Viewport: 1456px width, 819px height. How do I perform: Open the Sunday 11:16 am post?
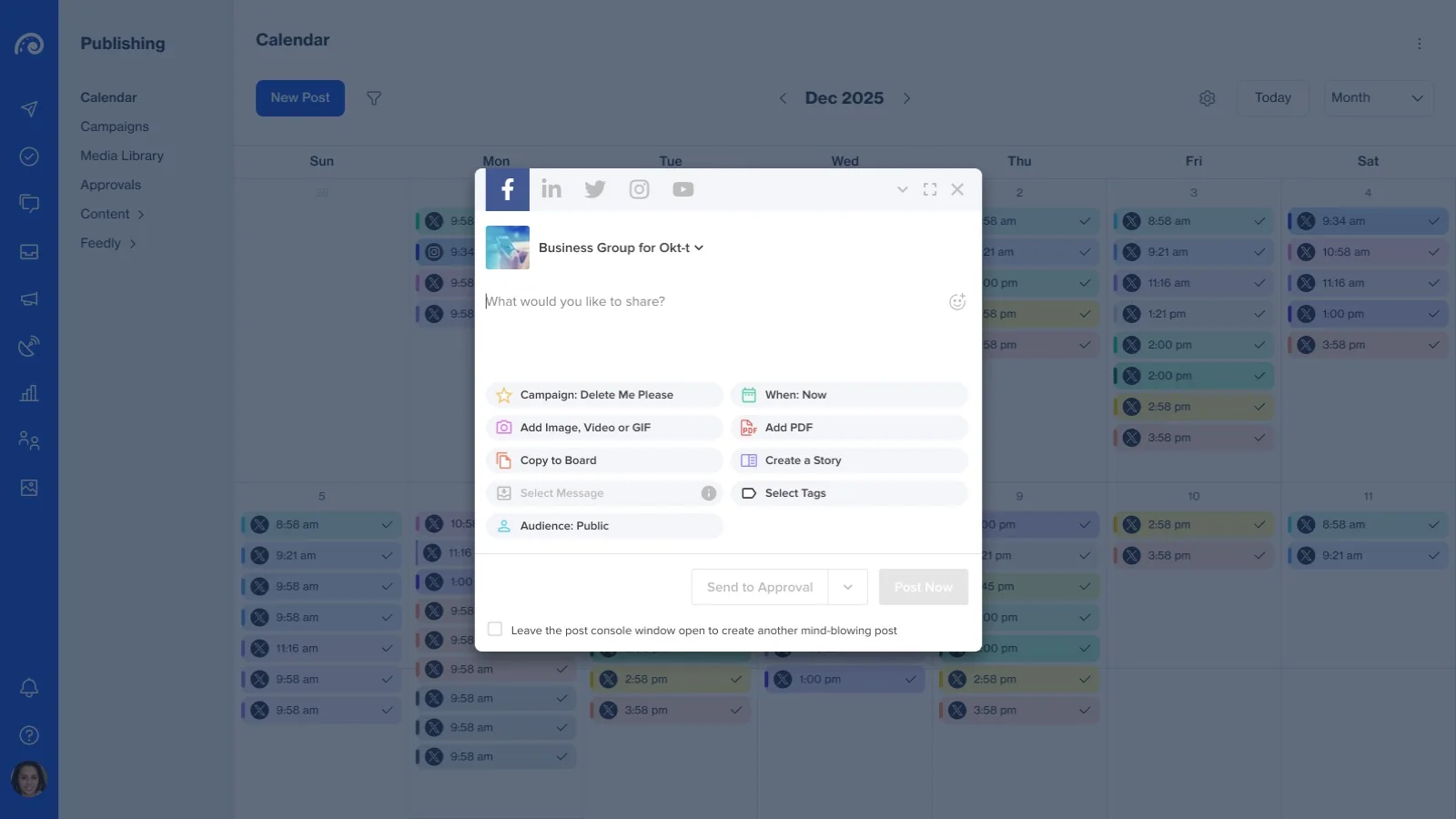click(321, 649)
